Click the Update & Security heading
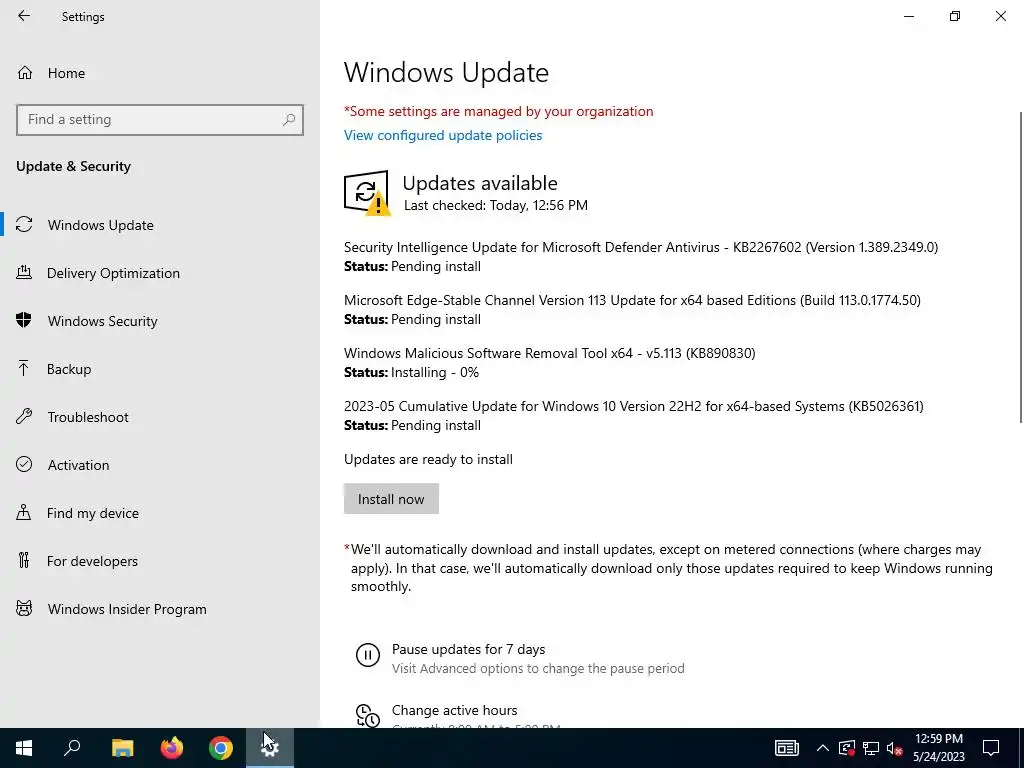 click(x=73, y=166)
